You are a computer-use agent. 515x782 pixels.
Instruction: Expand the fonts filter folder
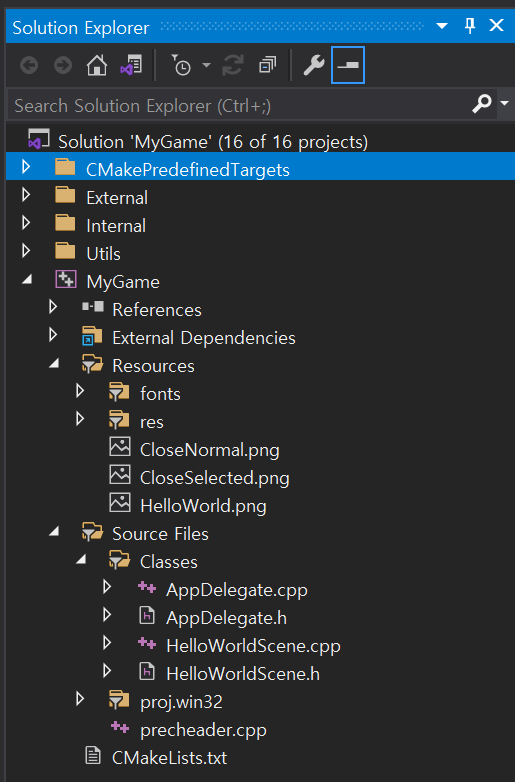click(x=80, y=391)
